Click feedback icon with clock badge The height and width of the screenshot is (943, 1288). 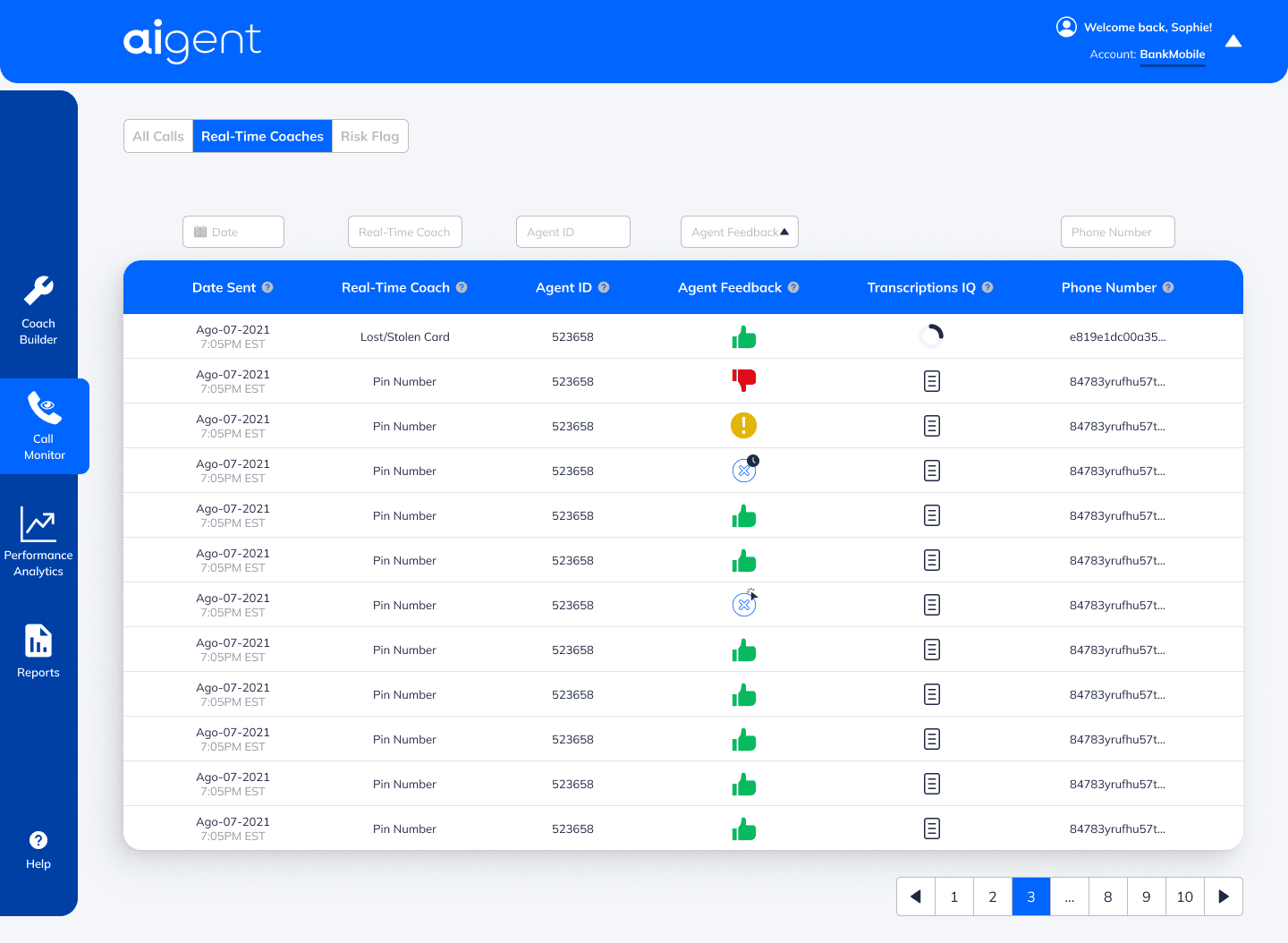tap(745, 469)
